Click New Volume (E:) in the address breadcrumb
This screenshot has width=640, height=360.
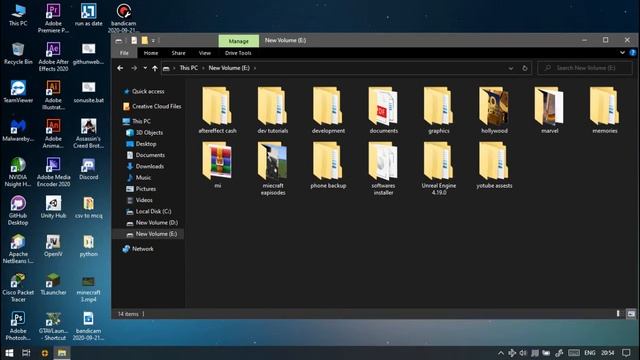point(229,68)
